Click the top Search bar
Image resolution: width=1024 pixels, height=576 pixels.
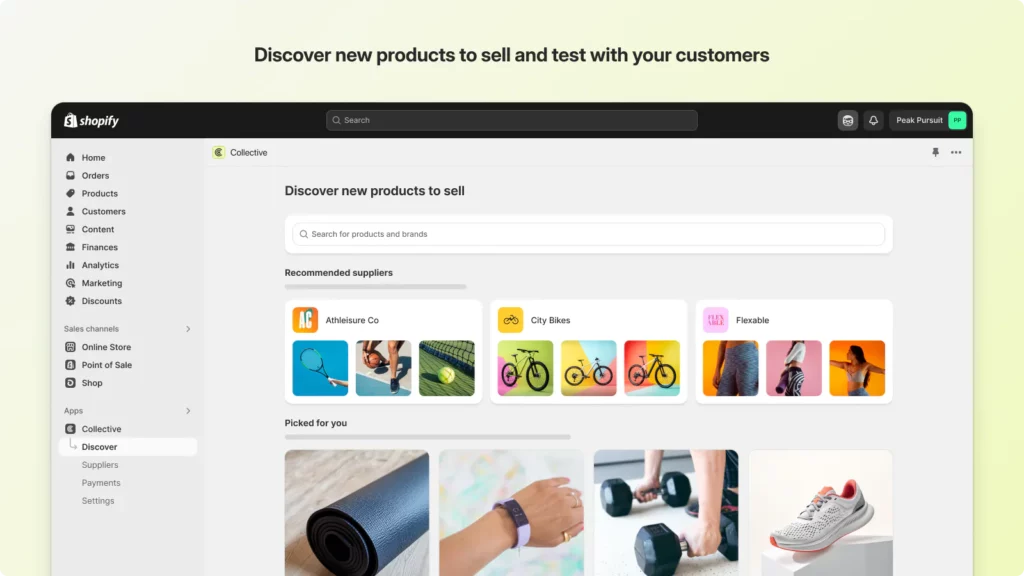click(x=512, y=120)
